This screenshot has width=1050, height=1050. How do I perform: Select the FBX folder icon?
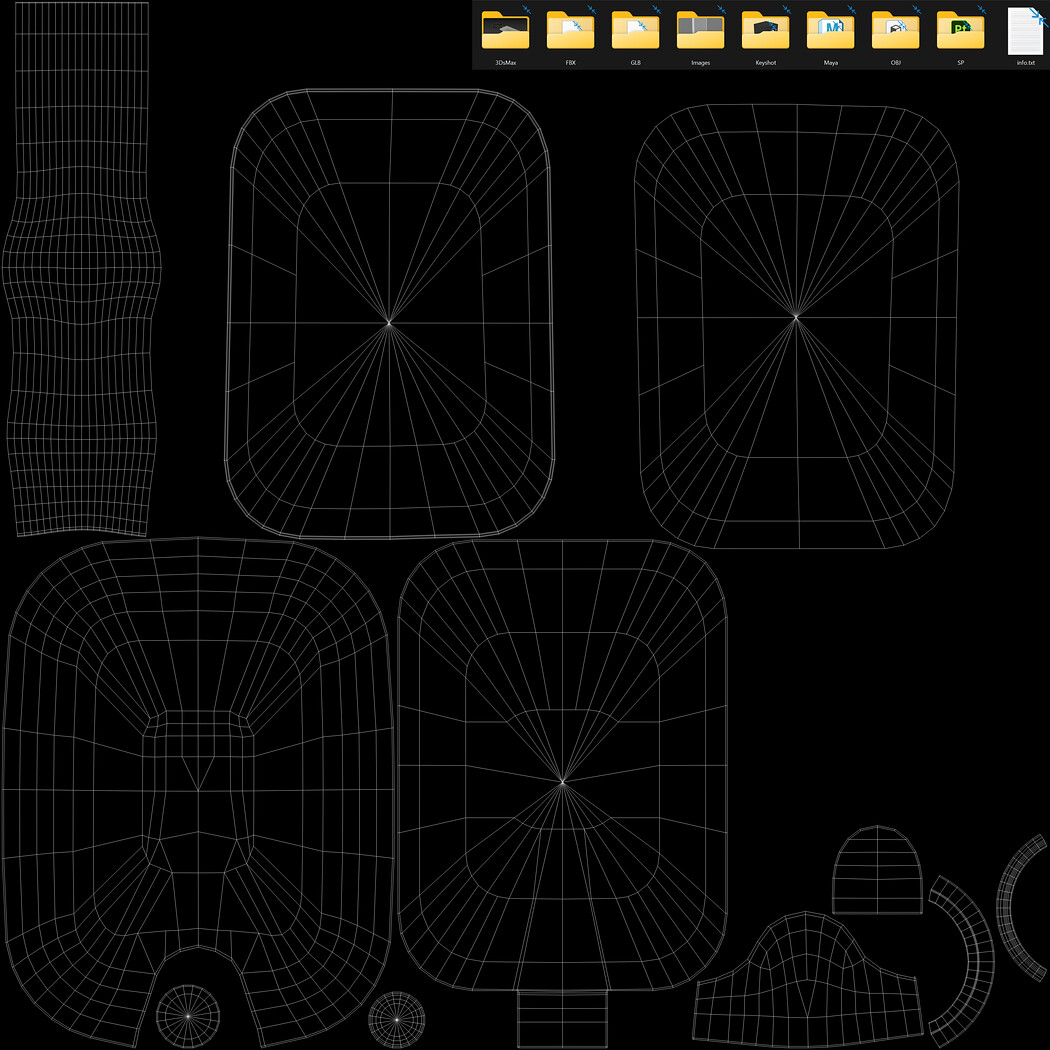point(571,29)
